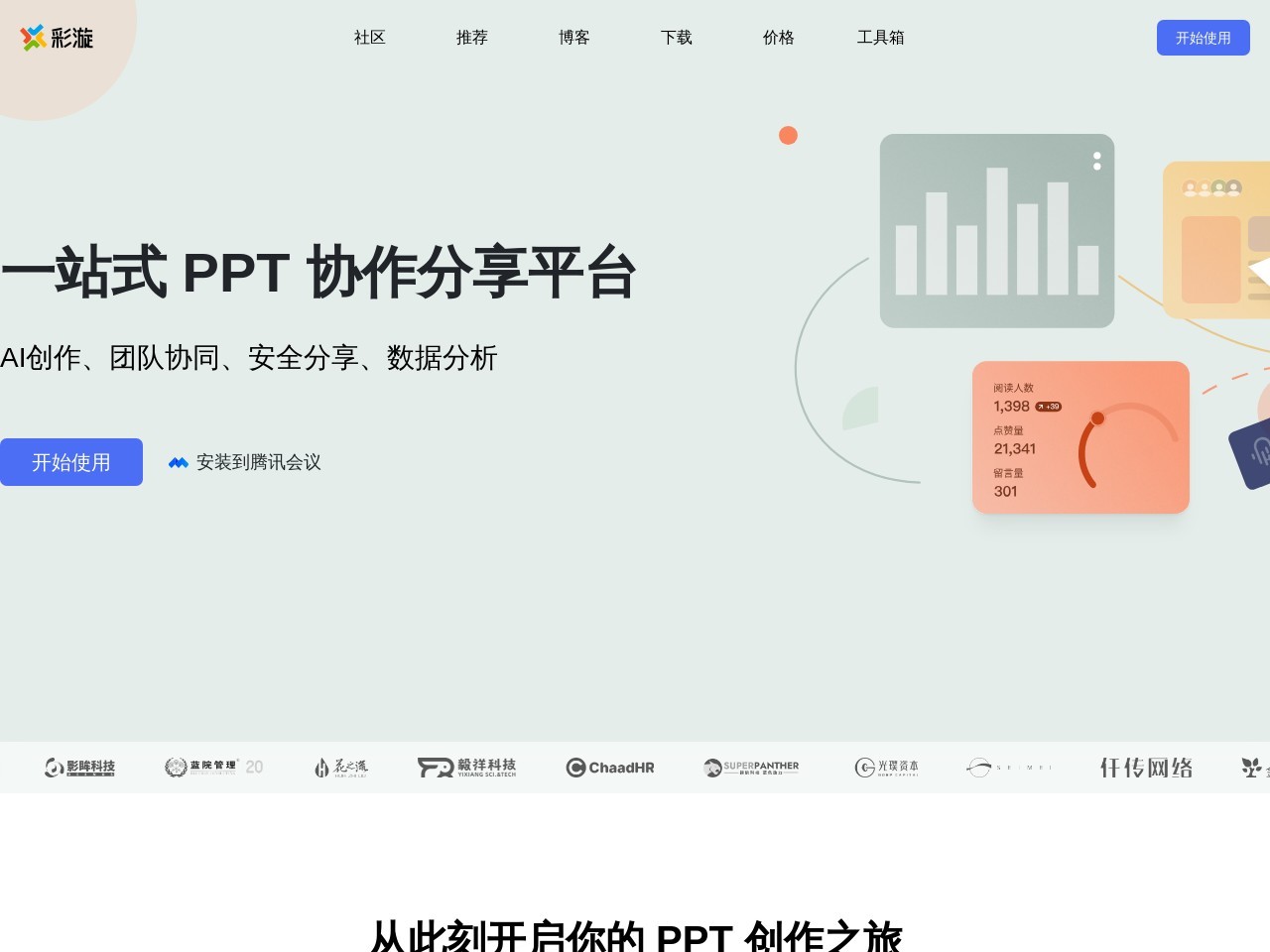Viewport: 1270px width, 952px height.
Task: Click the fingerprint icon on the navy card
Action: coord(1260,453)
